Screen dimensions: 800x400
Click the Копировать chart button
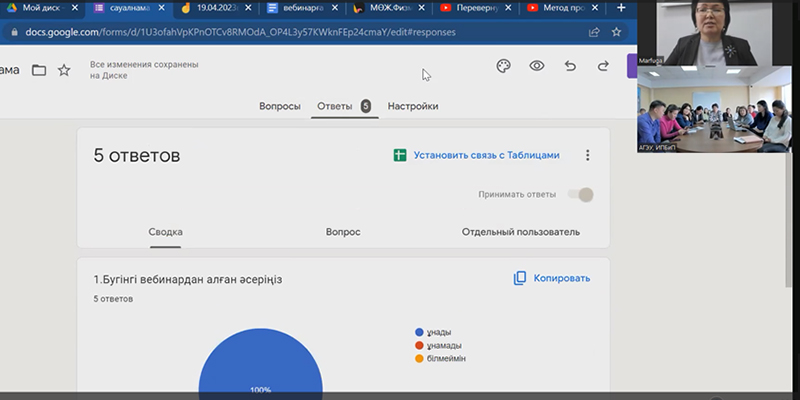[552, 278]
